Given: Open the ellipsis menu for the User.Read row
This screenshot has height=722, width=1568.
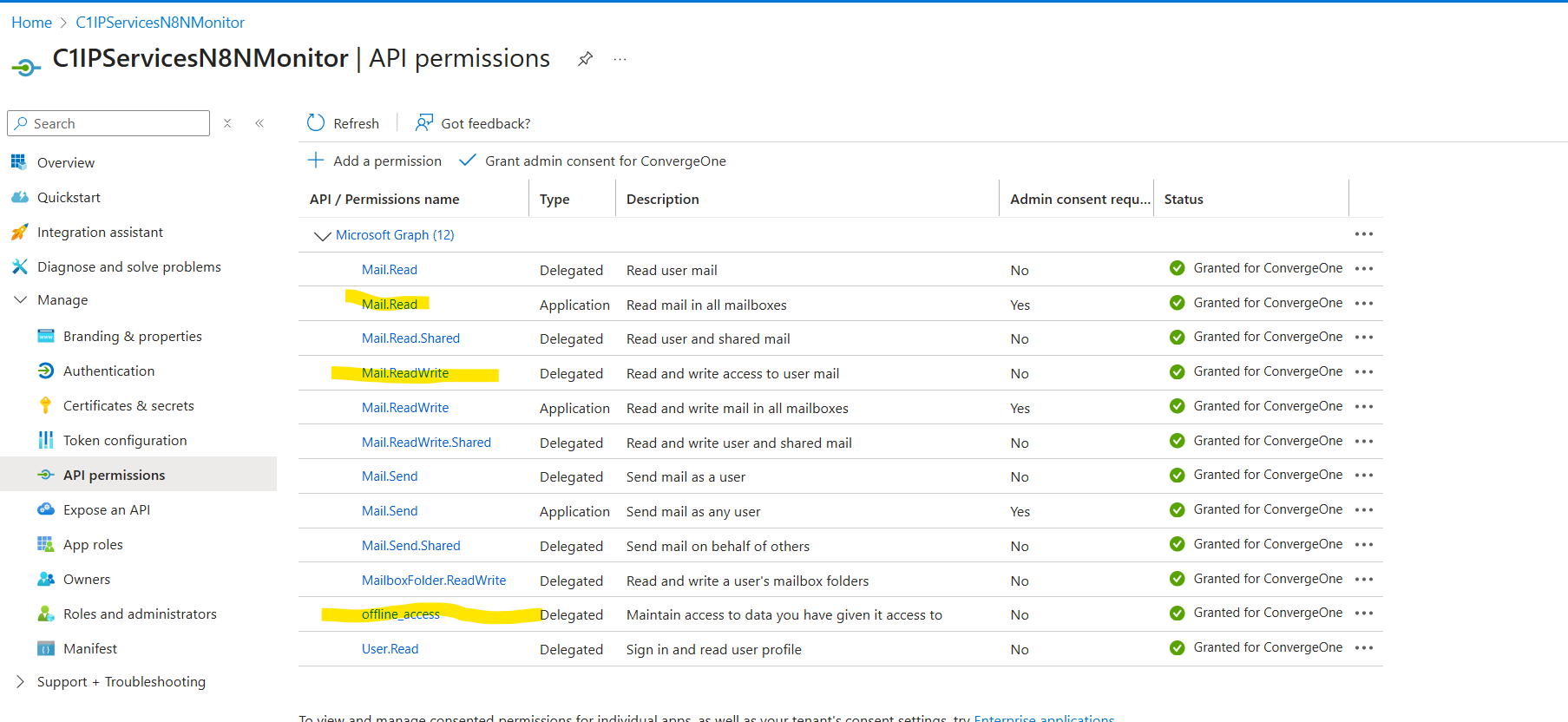Looking at the screenshot, I should coord(1364,647).
